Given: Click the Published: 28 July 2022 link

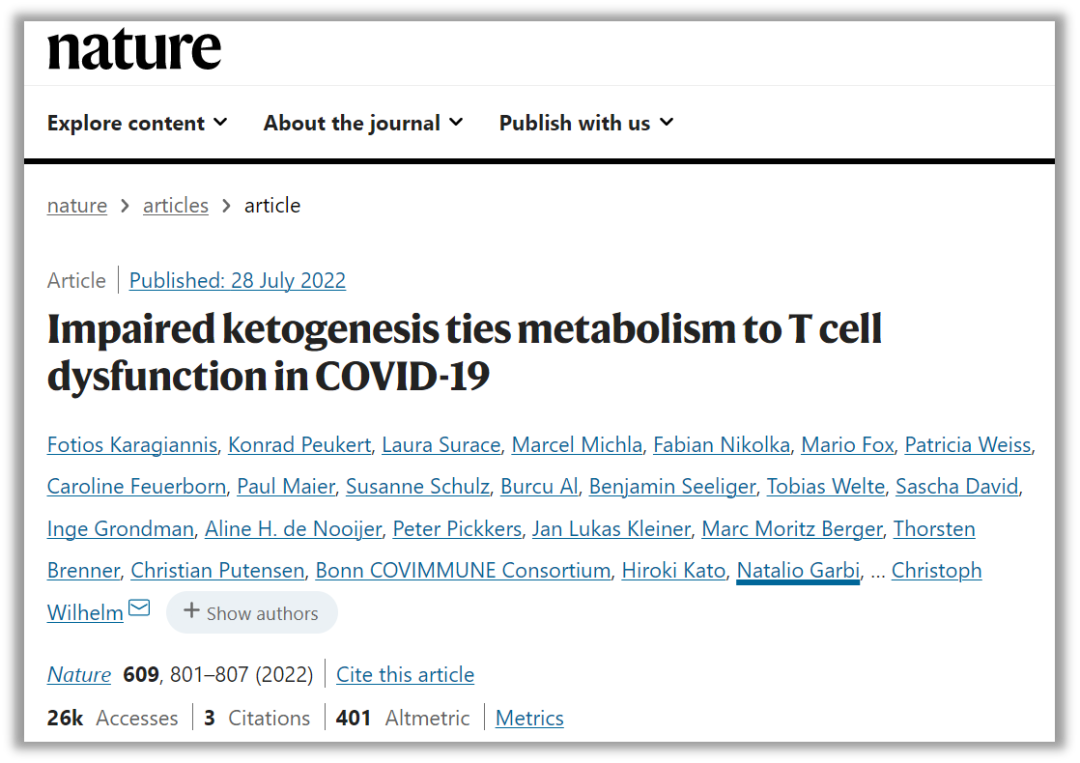Looking at the screenshot, I should (x=238, y=280).
